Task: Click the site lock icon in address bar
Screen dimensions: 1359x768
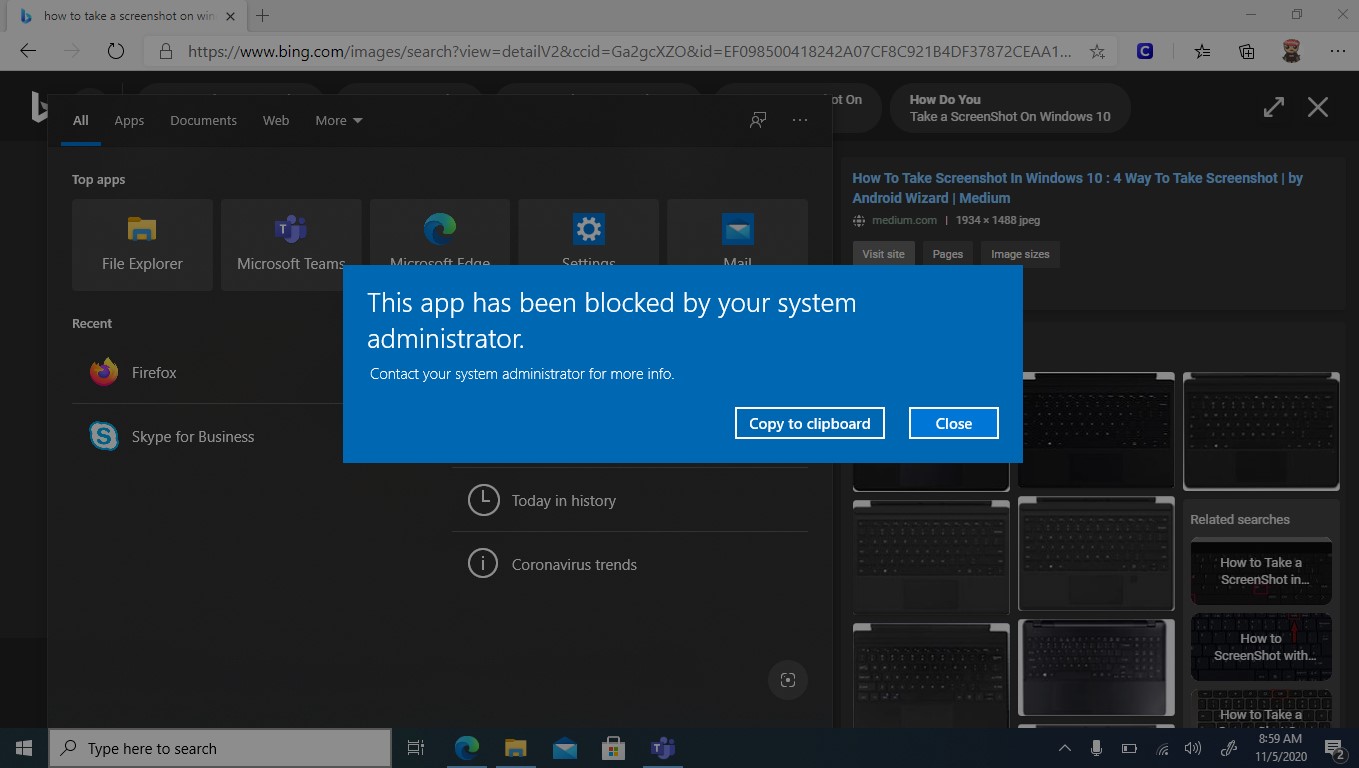Action: tap(166, 51)
